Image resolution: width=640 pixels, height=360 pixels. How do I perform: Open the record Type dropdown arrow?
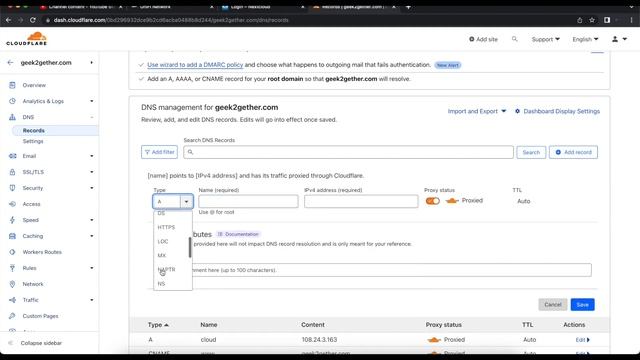coord(186,201)
